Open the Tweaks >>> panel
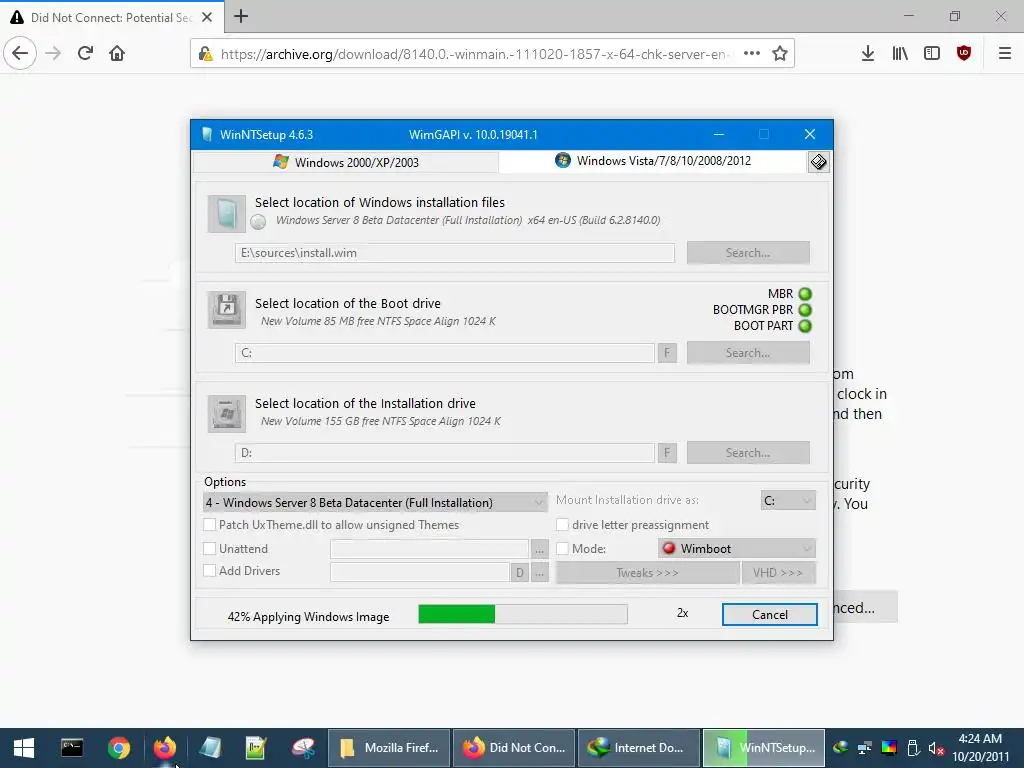 647,573
